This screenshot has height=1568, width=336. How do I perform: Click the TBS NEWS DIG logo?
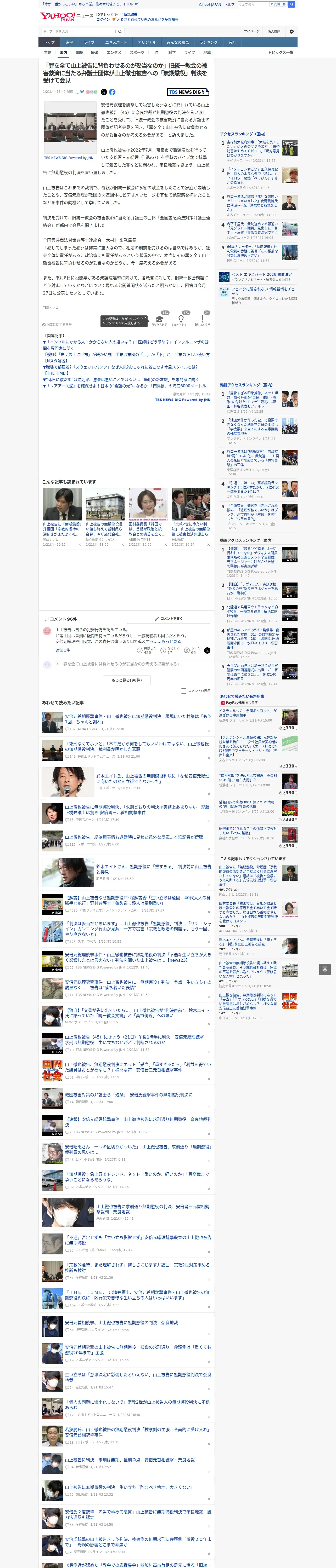188,92
